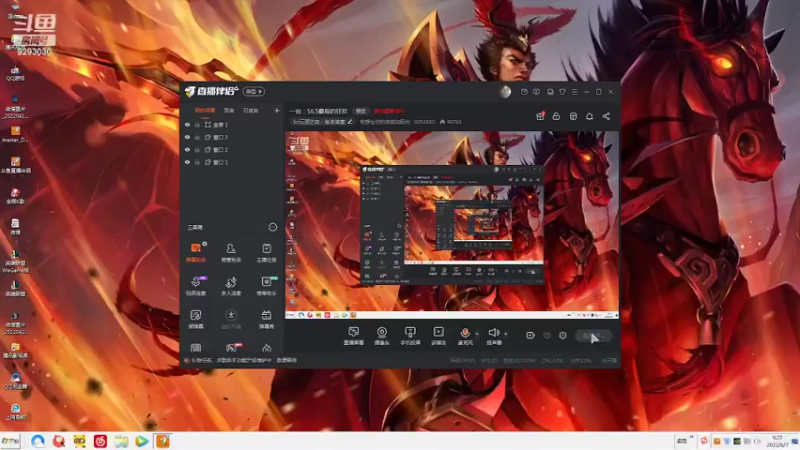Expand the arrow next to the speaker
This screenshot has width=800, height=450.
click(506, 334)
